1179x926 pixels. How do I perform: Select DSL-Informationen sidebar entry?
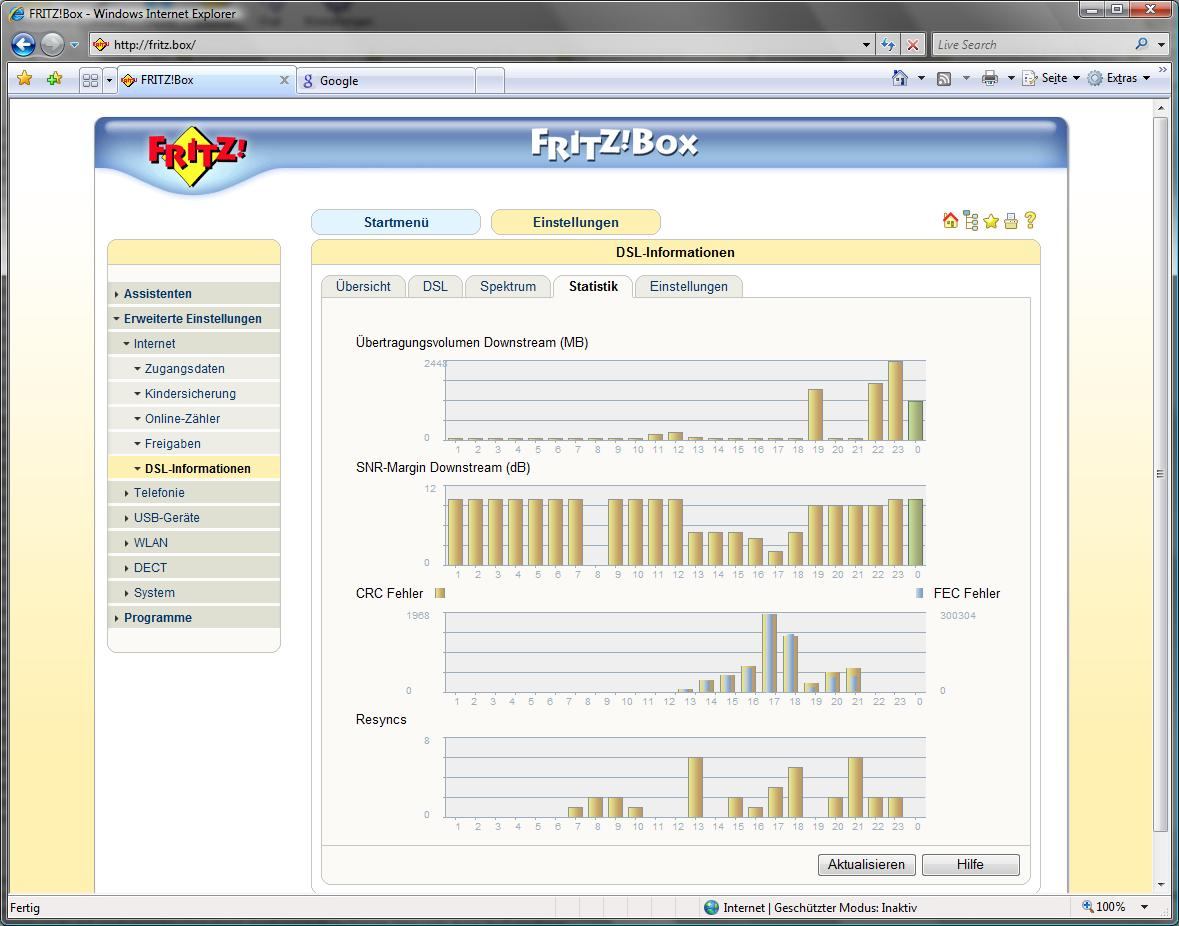point(194,468)
